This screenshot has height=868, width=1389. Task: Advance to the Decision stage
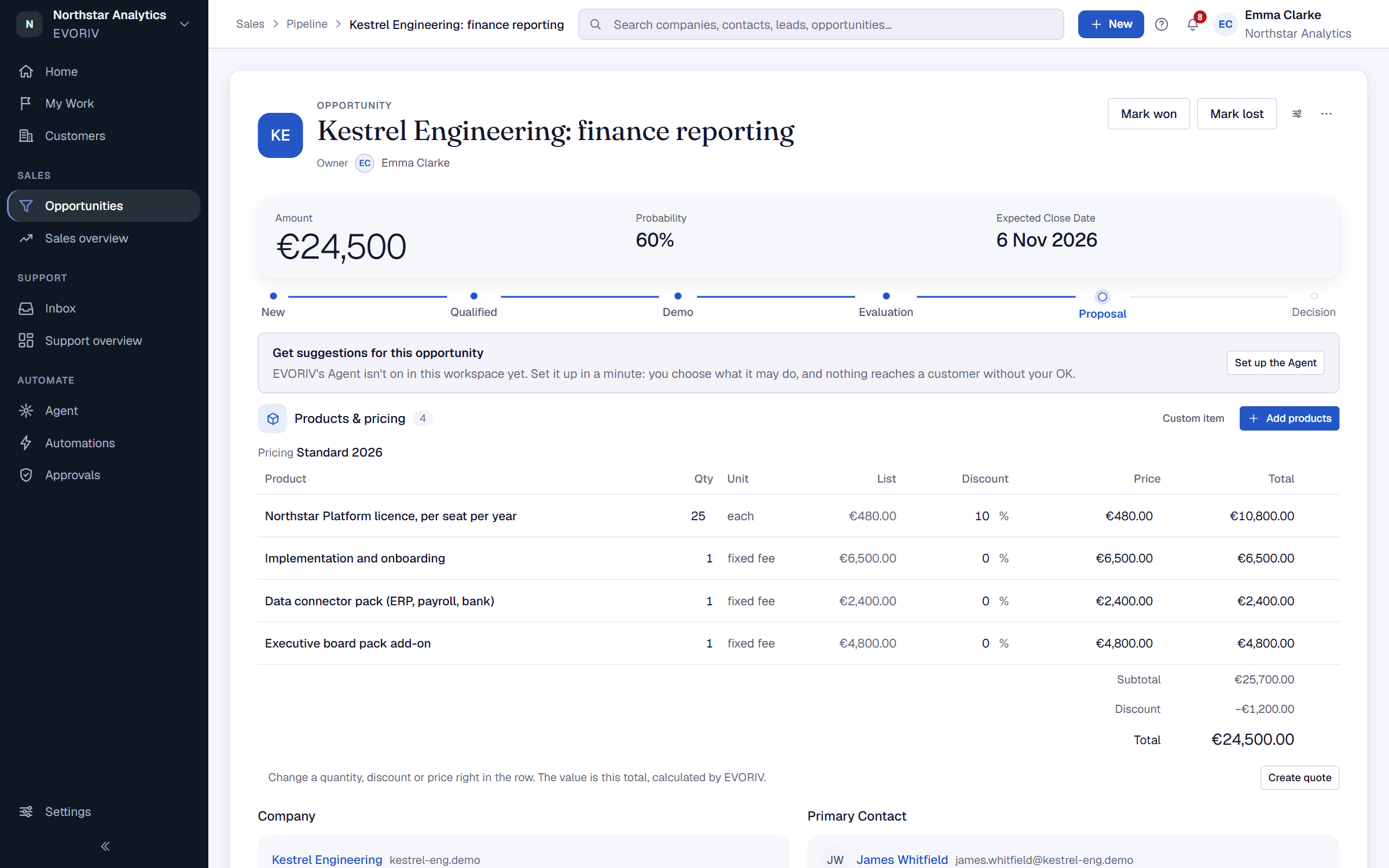1314,305
